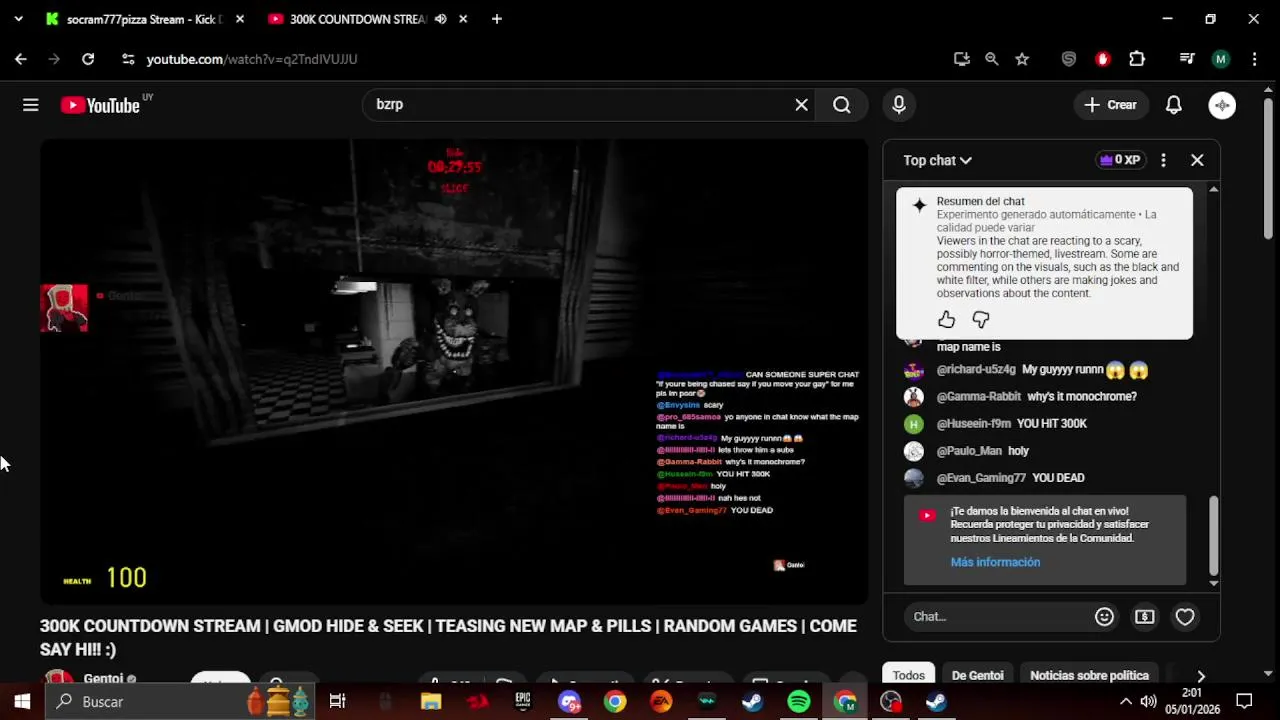
Task: Open the Más información link
Action: 995,562
